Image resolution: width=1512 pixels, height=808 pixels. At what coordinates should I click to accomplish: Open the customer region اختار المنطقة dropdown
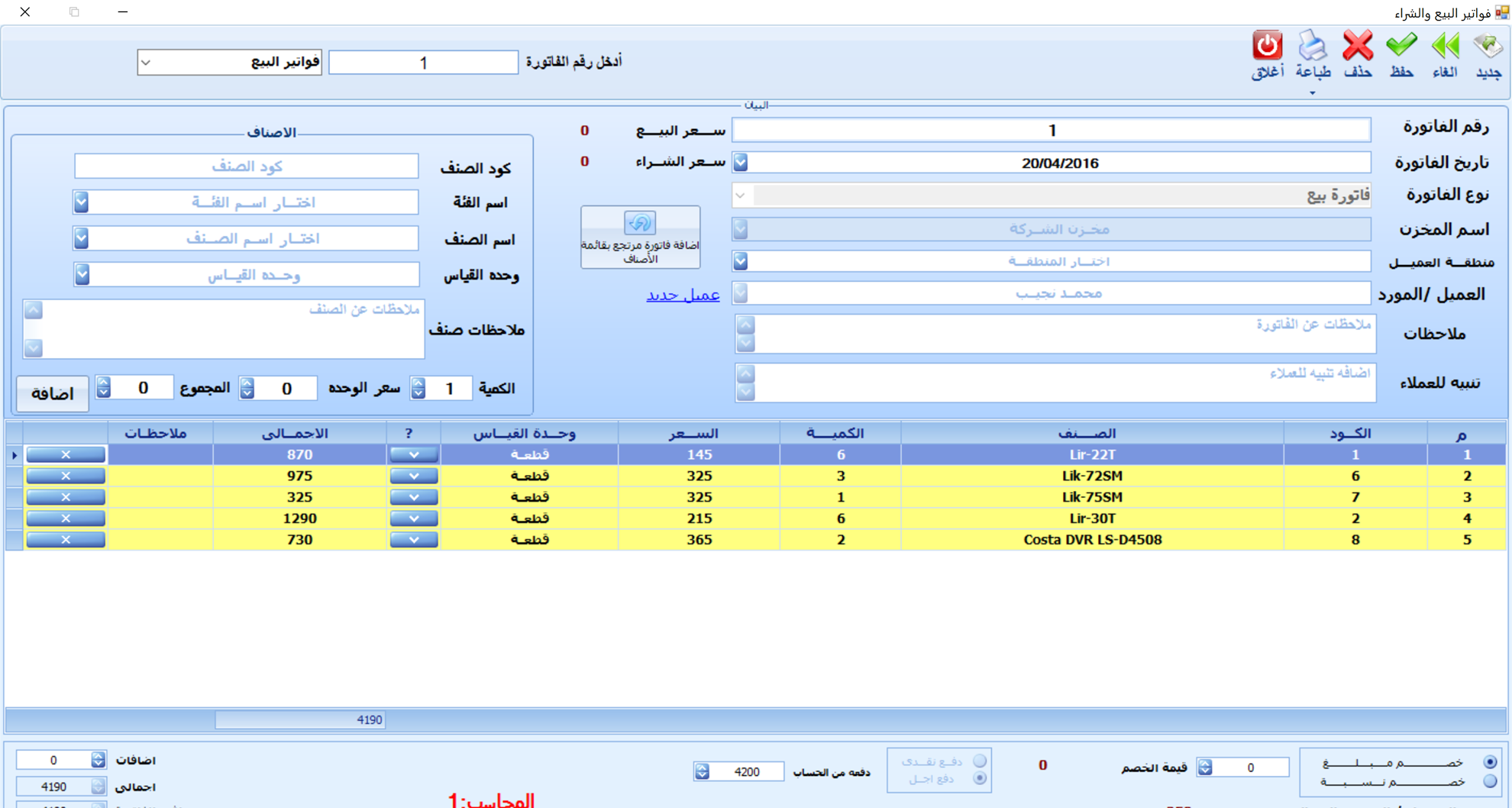pos(741,261)
